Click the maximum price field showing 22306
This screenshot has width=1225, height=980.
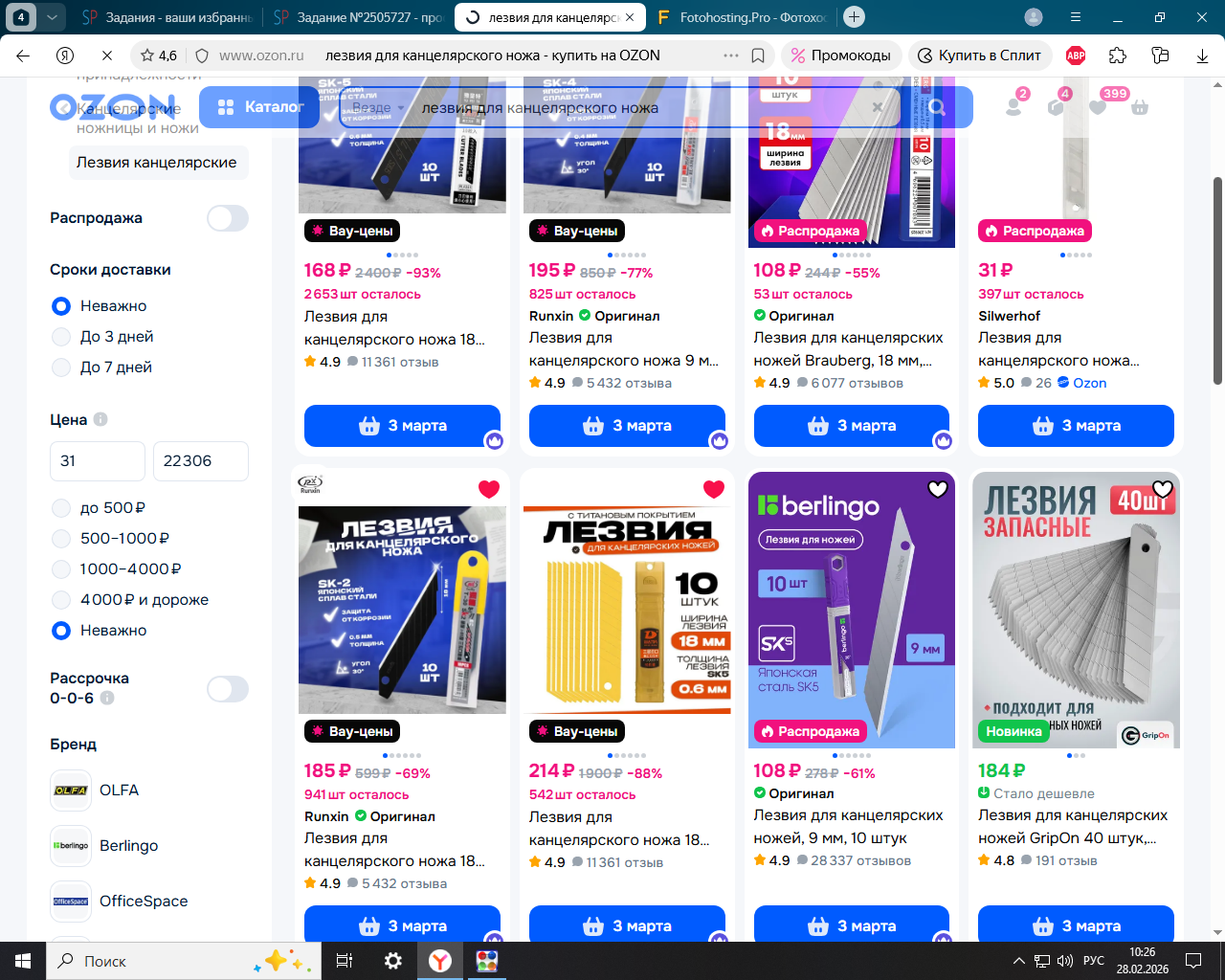point(201,461)
